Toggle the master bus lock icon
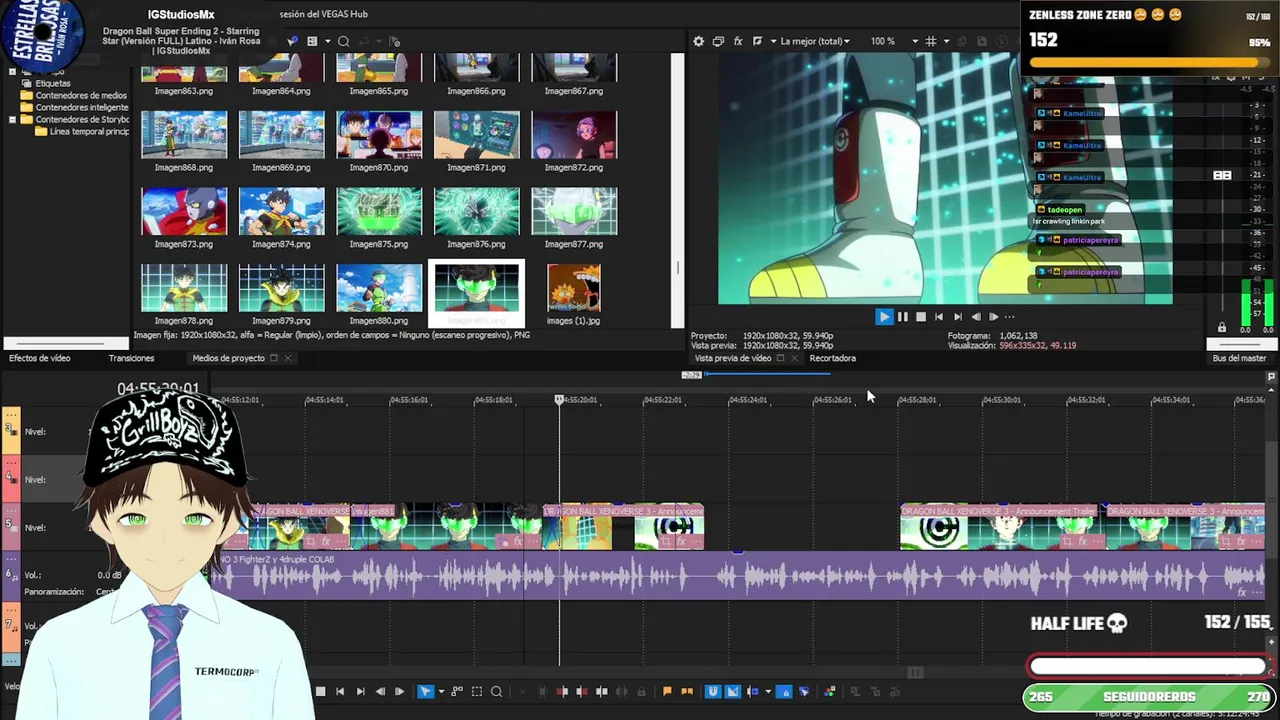Viewport: 1280px width, 720px height. pyautogui.click(x=1221, y=327)
